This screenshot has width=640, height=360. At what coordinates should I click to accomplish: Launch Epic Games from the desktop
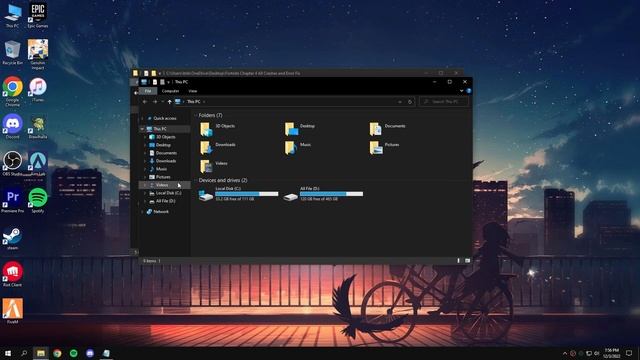(x=38, y=16)
